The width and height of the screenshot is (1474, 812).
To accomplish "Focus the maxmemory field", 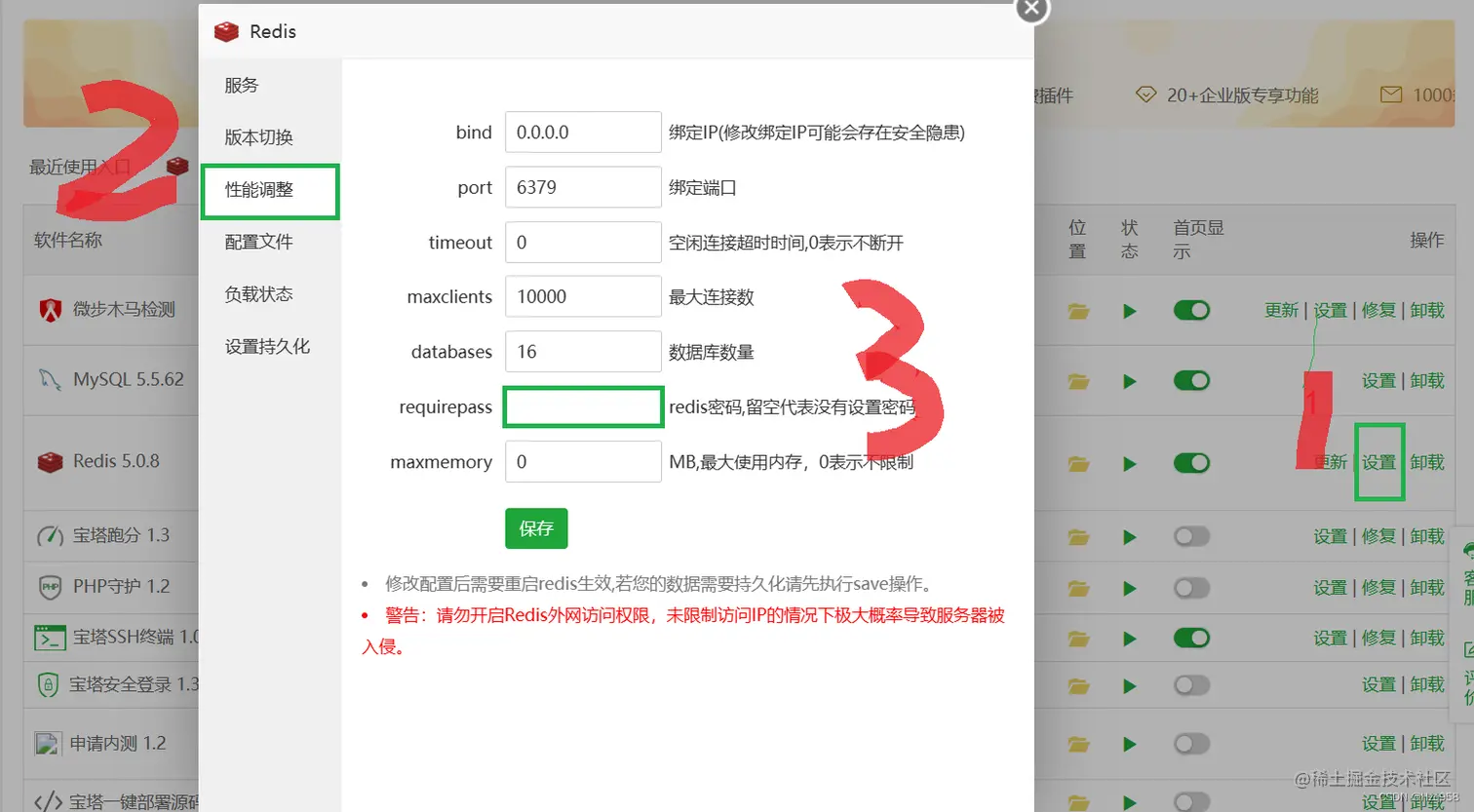I will (583, 462).
